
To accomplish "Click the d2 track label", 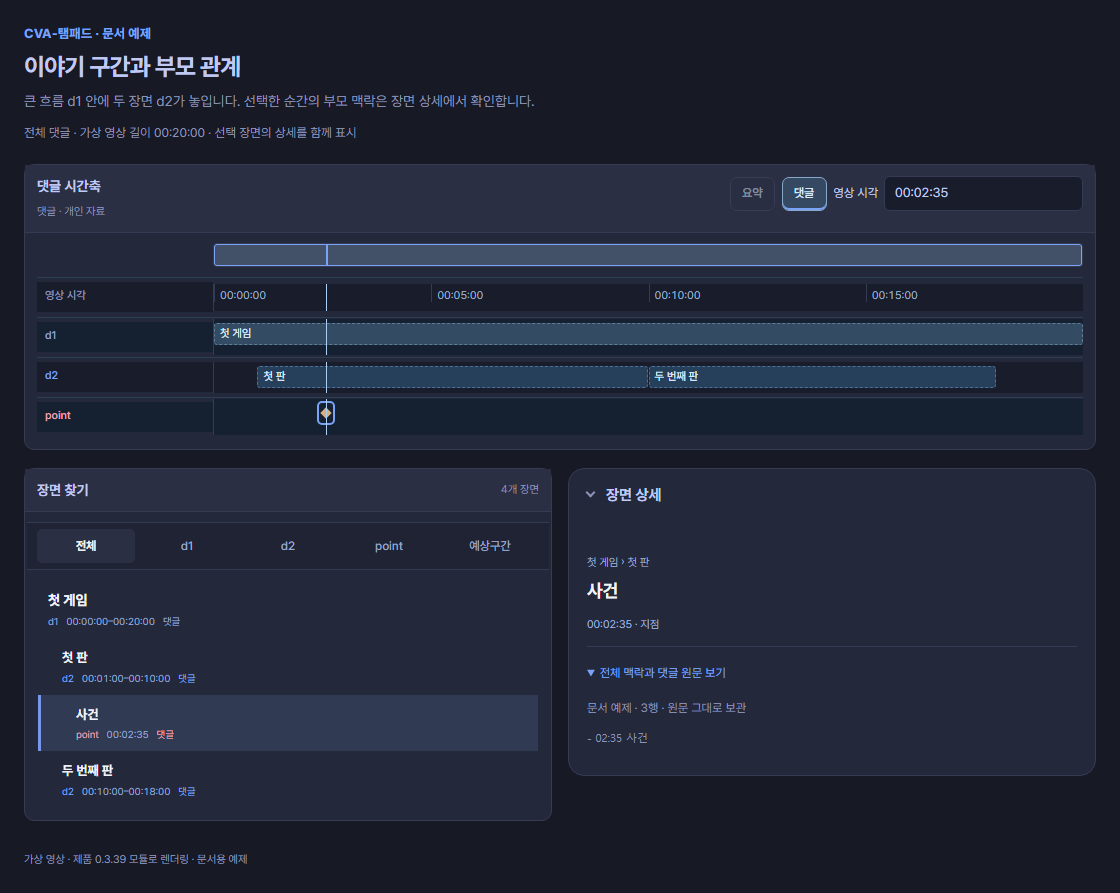I will [x=51, y=375].
